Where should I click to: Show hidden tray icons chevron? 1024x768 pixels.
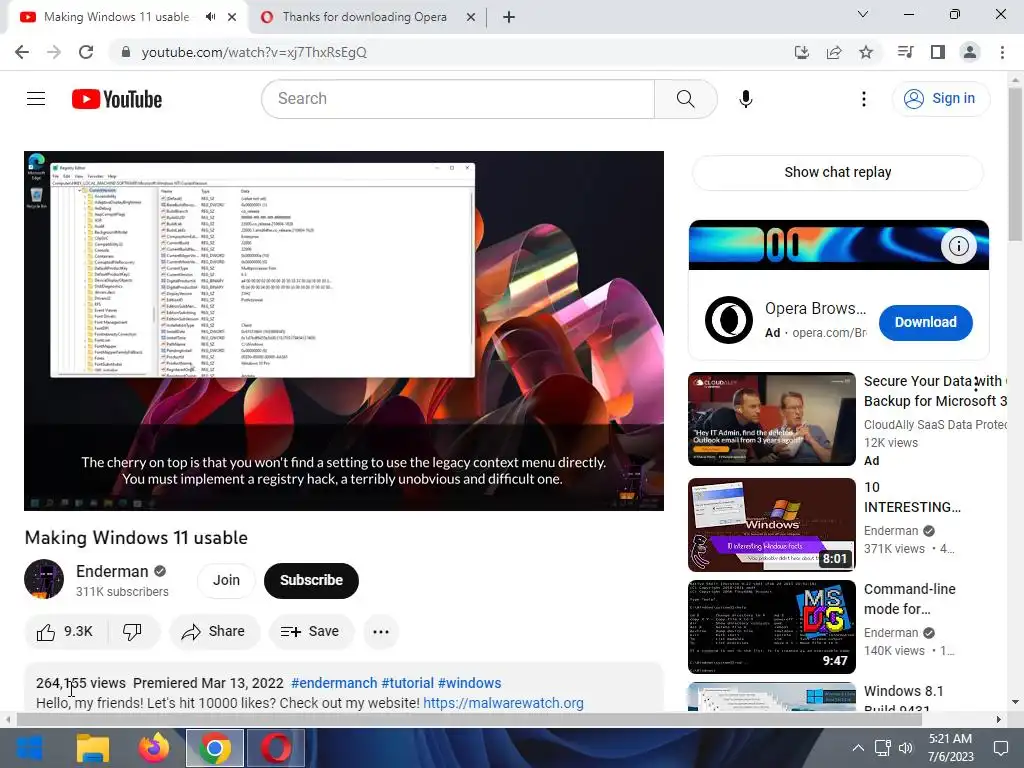click(x=858, y=748)
